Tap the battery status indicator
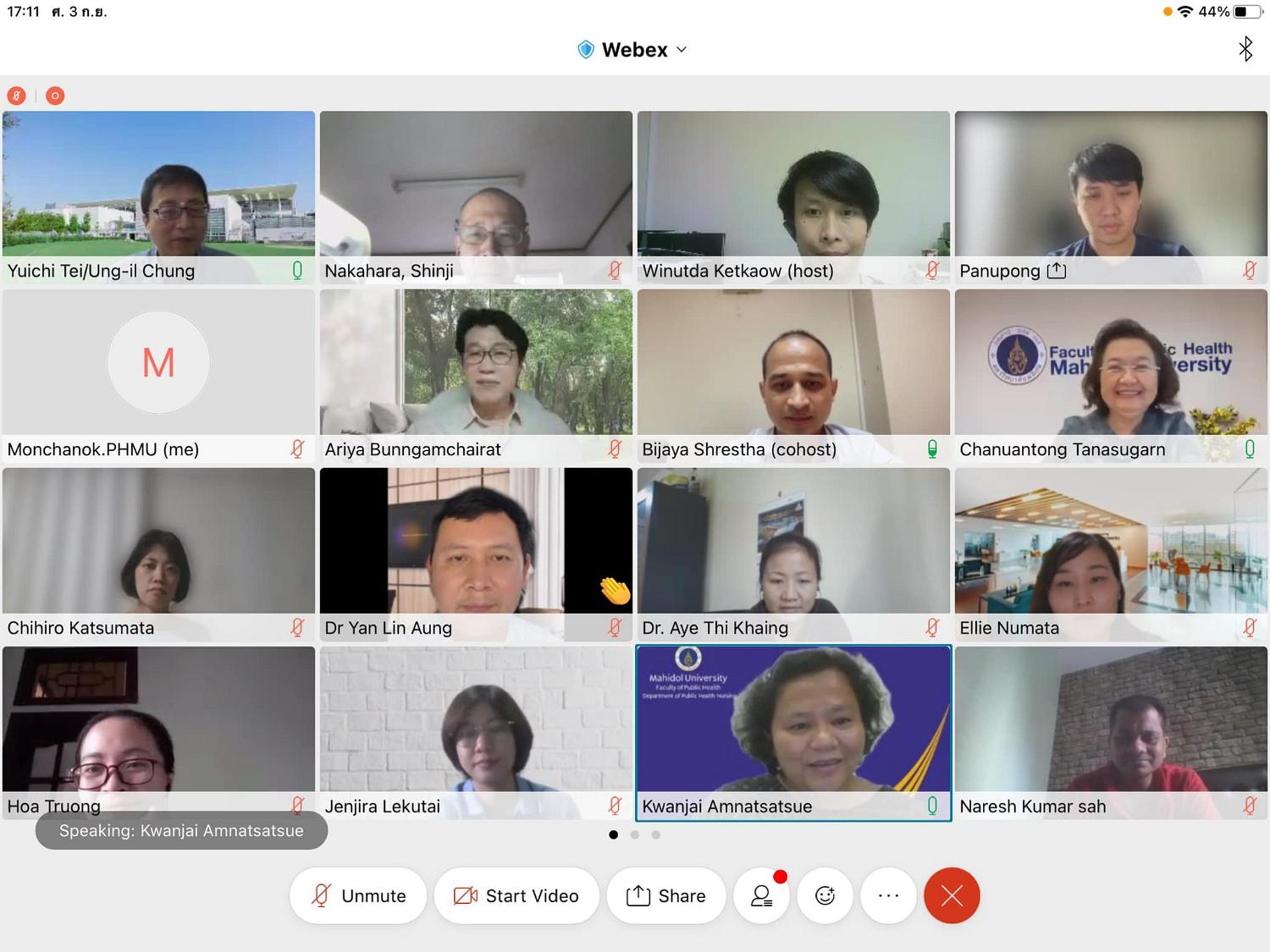The height and width of the screenshot is (952, 1270). coord(1247,12)
